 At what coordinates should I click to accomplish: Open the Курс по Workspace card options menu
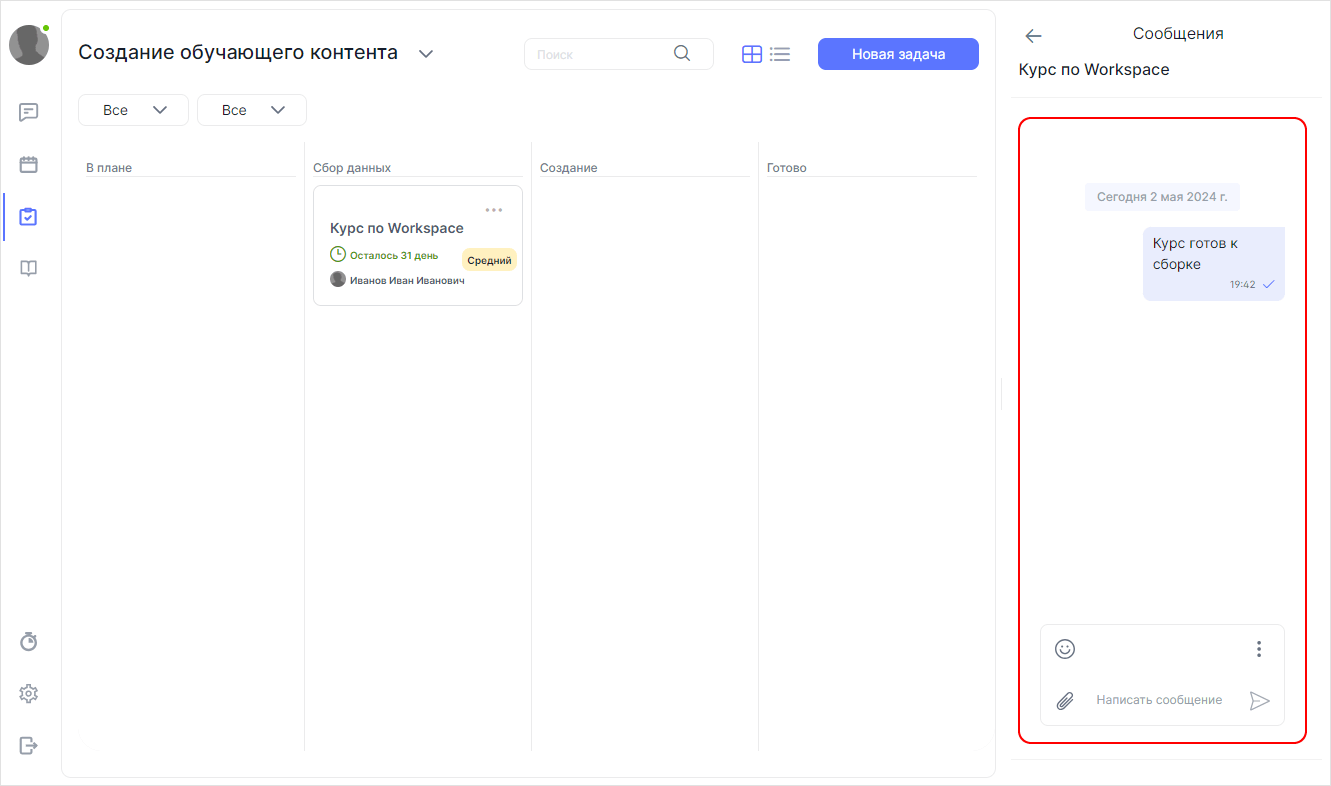(493, 209)
